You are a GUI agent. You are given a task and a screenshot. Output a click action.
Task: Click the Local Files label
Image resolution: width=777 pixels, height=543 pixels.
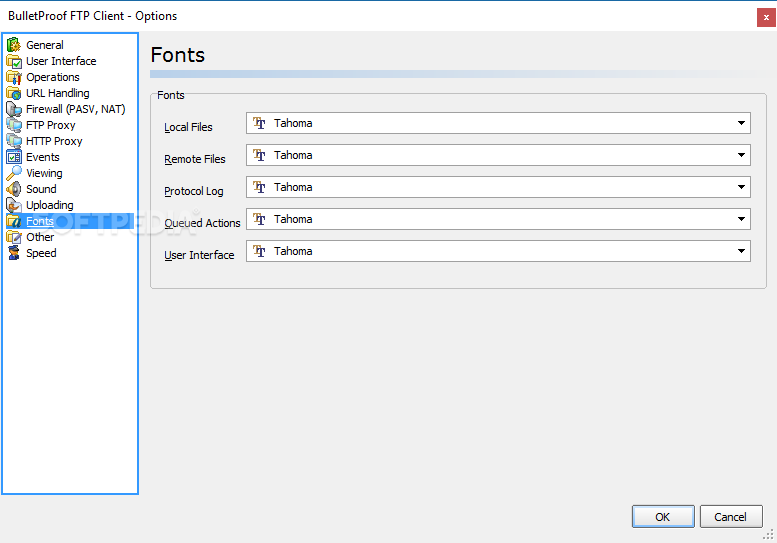coord(188,127)
